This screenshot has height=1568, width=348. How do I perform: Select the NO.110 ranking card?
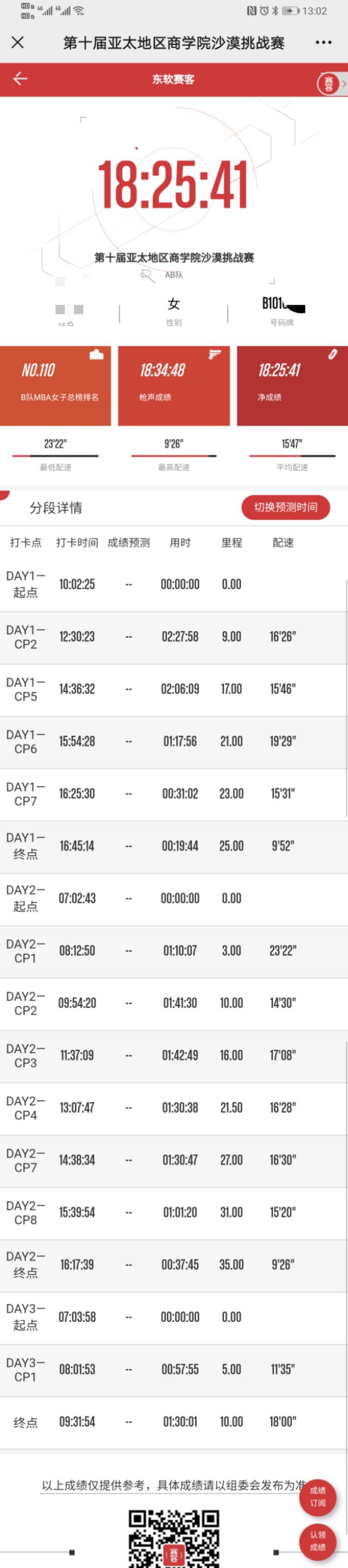(x=55, y=385)
